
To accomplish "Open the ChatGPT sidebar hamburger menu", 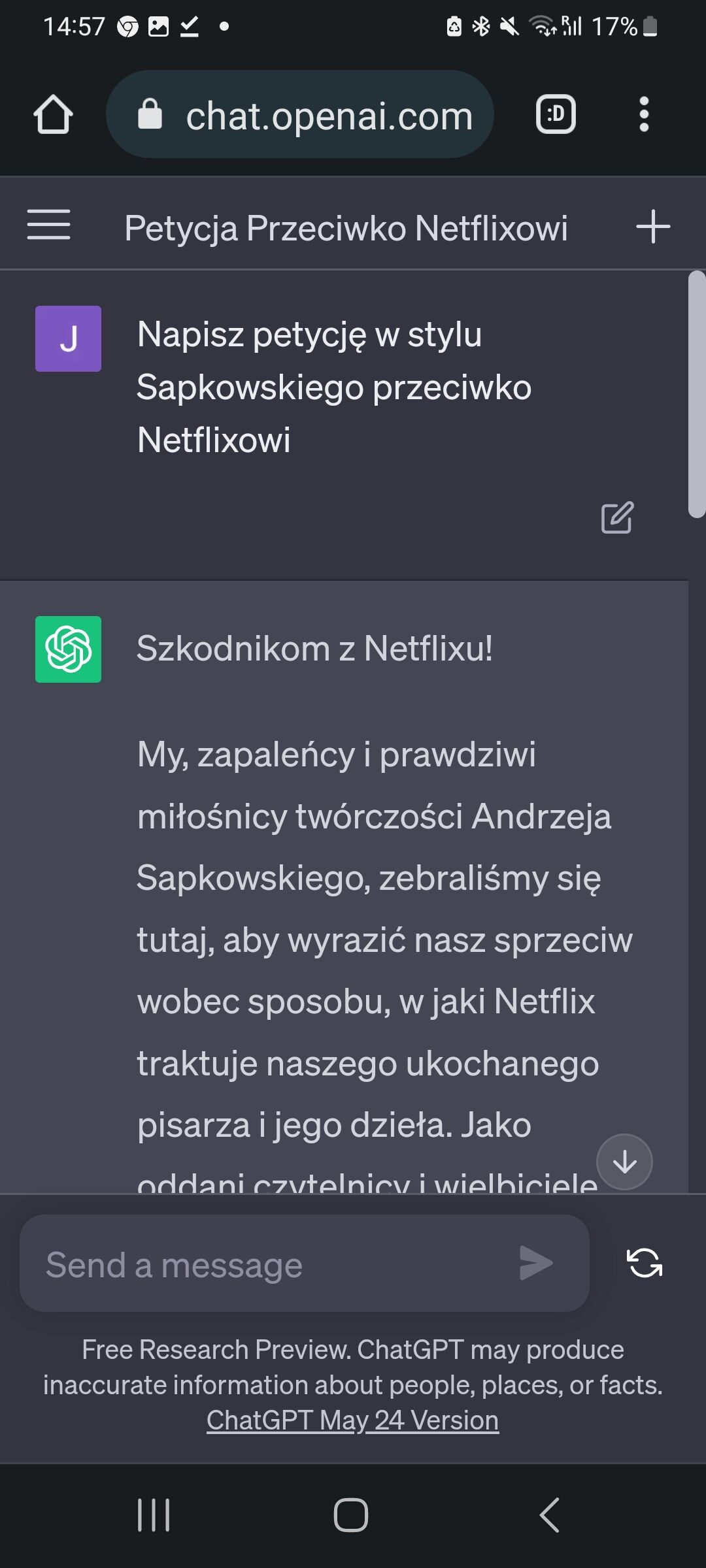I will (48, 225).
